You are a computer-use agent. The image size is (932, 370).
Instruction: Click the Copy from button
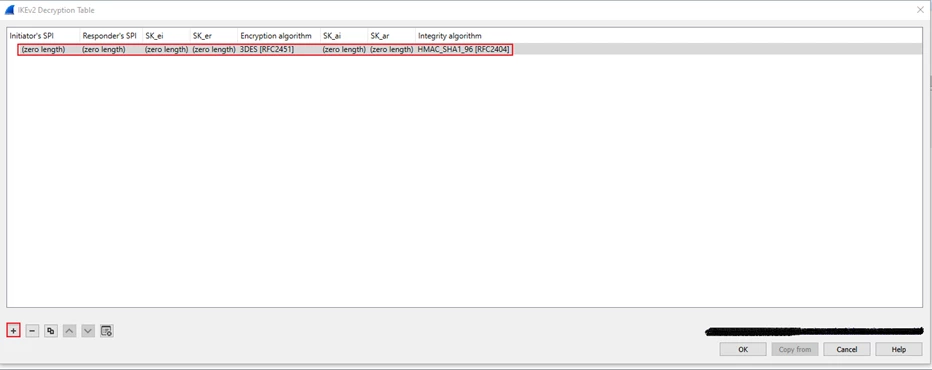click(795, 349)
